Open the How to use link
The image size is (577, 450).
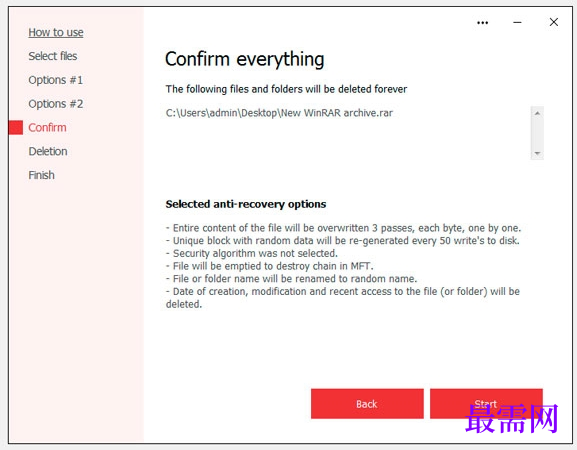(x=56, y=32)
